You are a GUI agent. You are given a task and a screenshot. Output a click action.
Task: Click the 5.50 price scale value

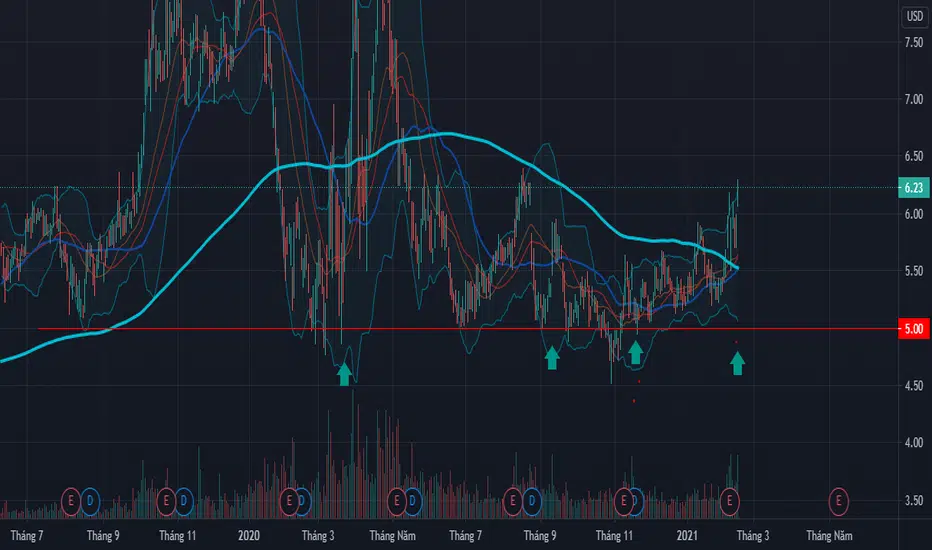[914, 271]
